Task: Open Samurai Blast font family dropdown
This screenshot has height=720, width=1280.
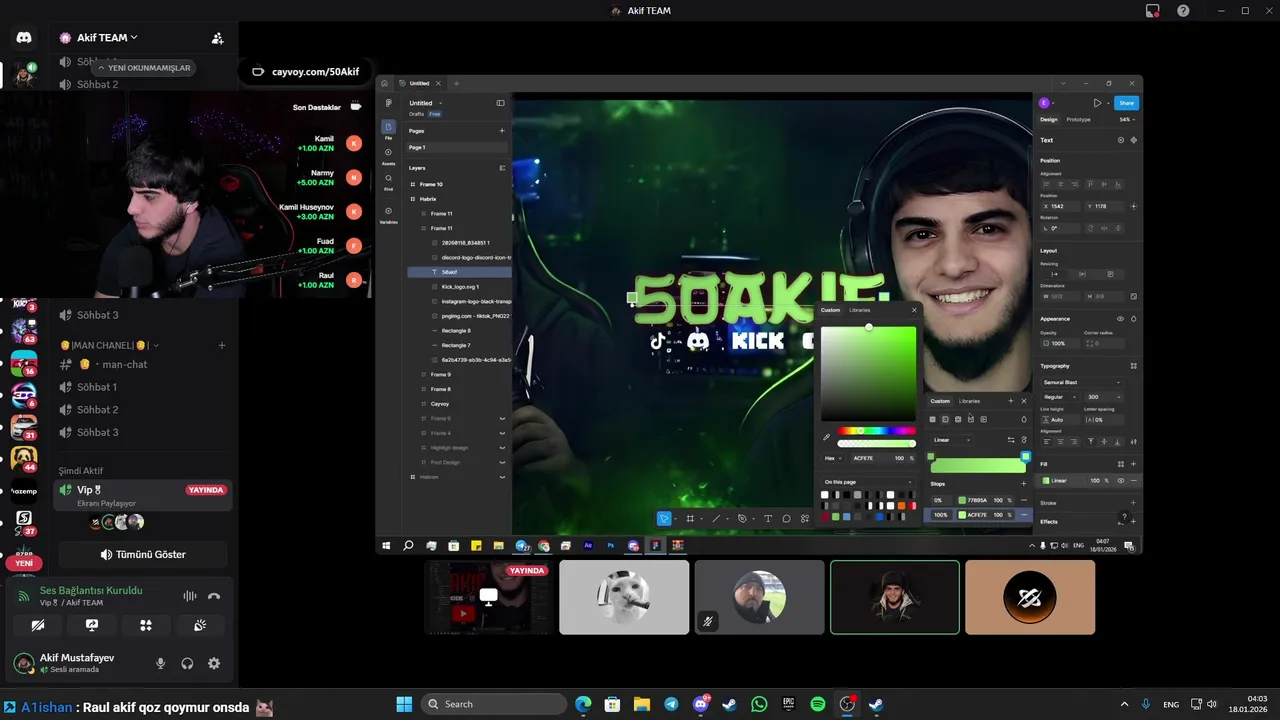Action: click(x=1081, y=382)
